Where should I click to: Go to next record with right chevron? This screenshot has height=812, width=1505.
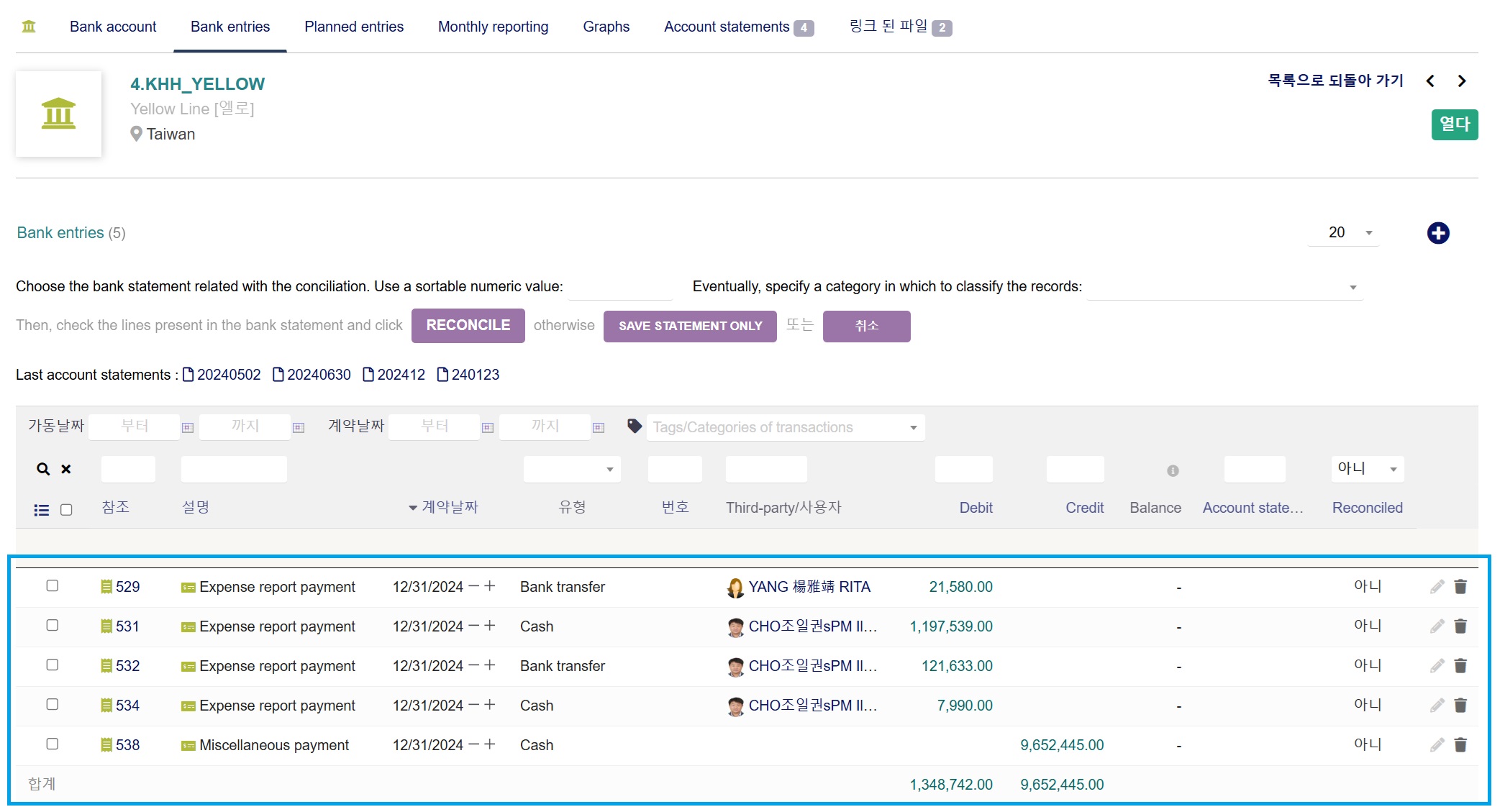coord(1462,81)
